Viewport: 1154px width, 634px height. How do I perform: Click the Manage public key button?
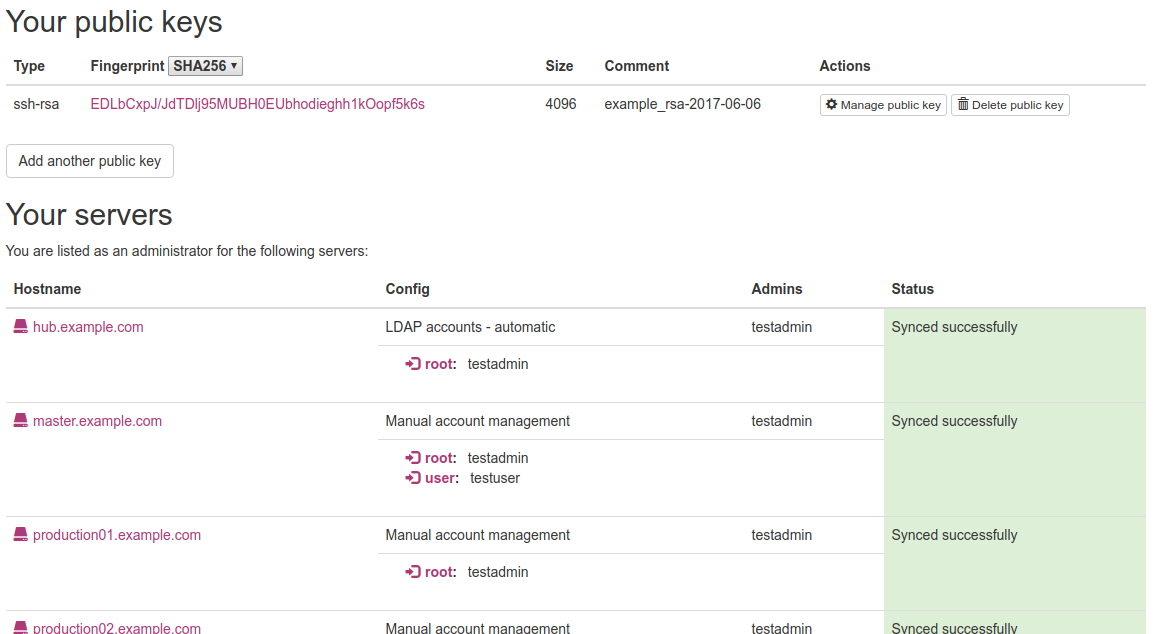click(883, 105)
